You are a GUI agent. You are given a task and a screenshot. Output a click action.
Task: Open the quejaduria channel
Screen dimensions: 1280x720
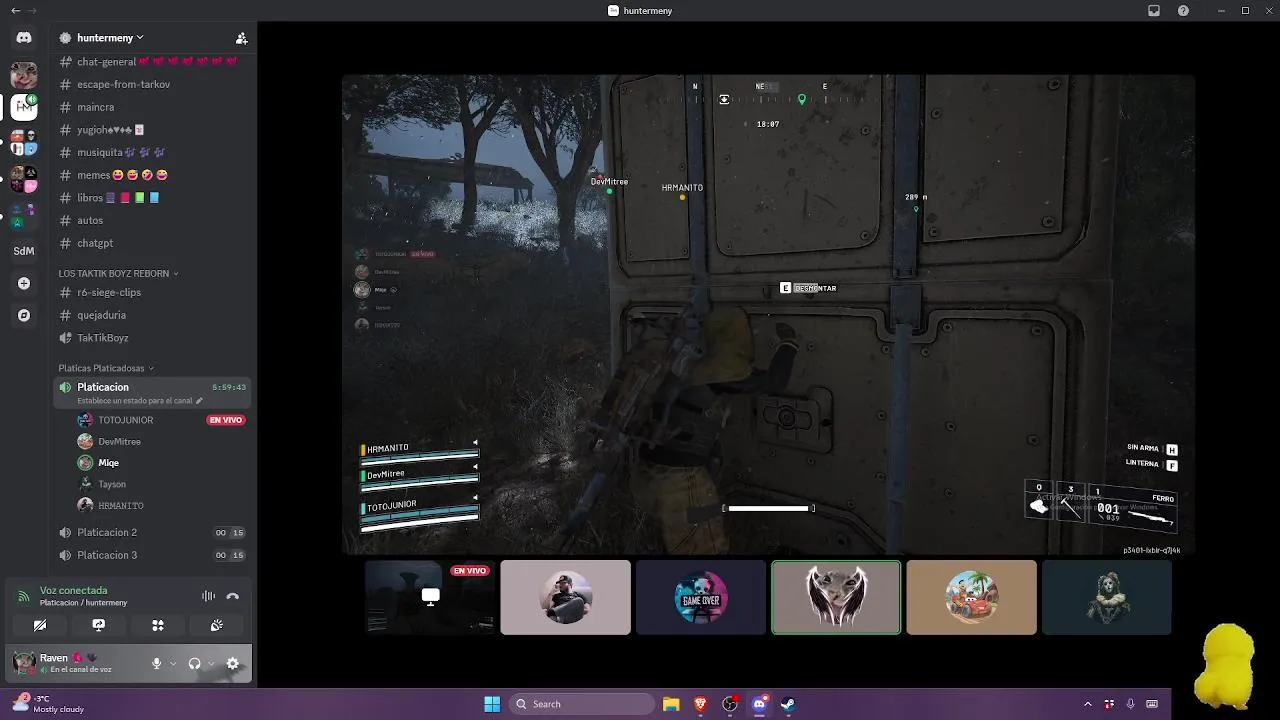tap(152, 315)
